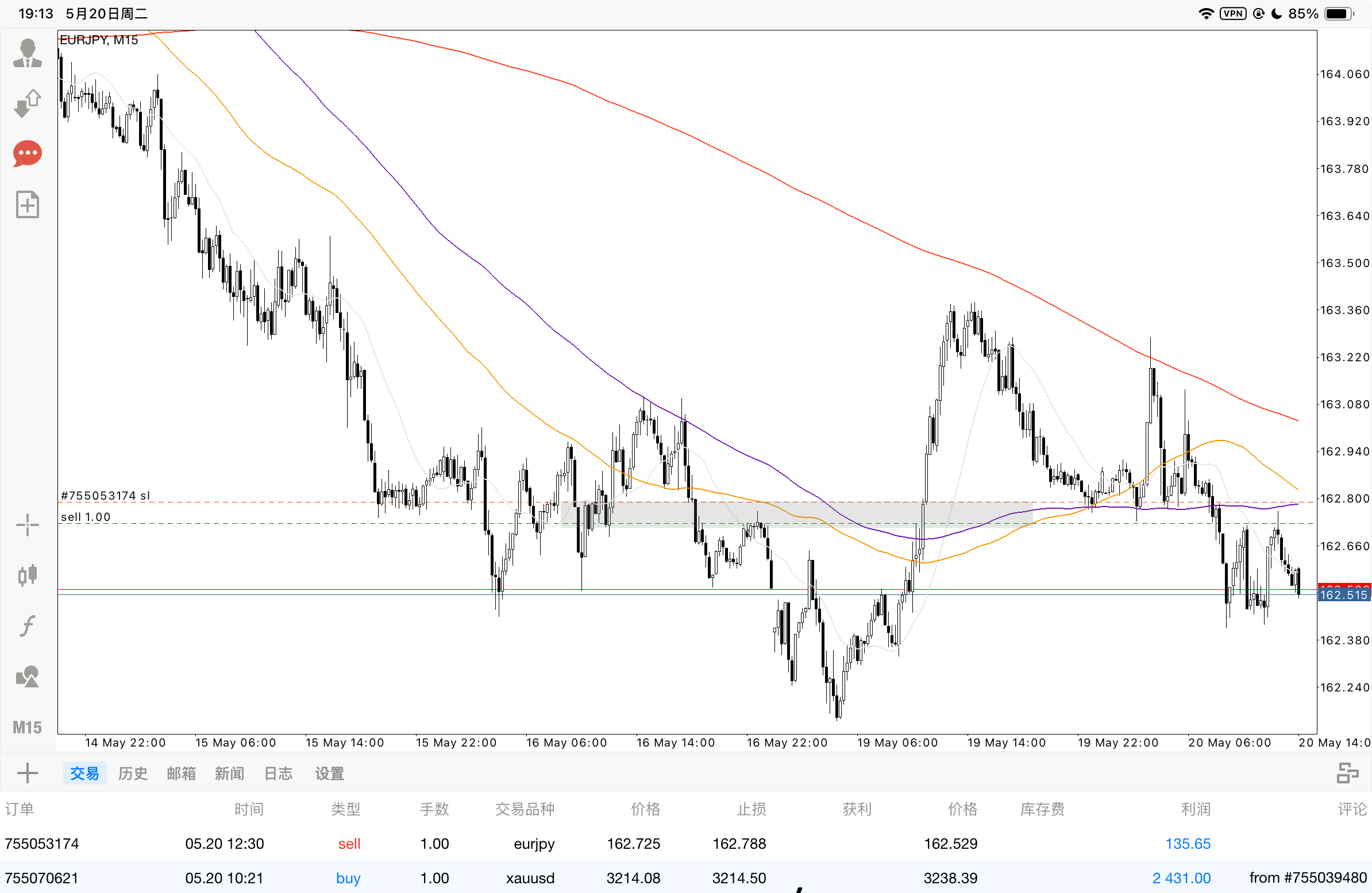Screen dimensions: 1372x893
Task: Click the add order plus button
Action: click(27, 774)
